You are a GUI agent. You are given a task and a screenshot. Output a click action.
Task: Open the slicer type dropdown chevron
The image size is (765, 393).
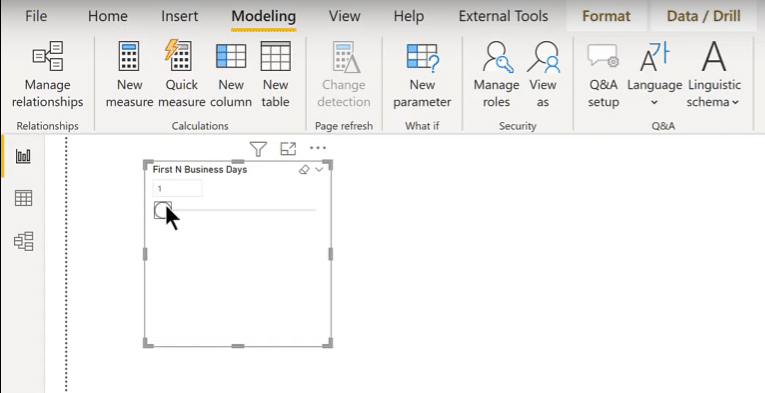(x=319, y=170)
